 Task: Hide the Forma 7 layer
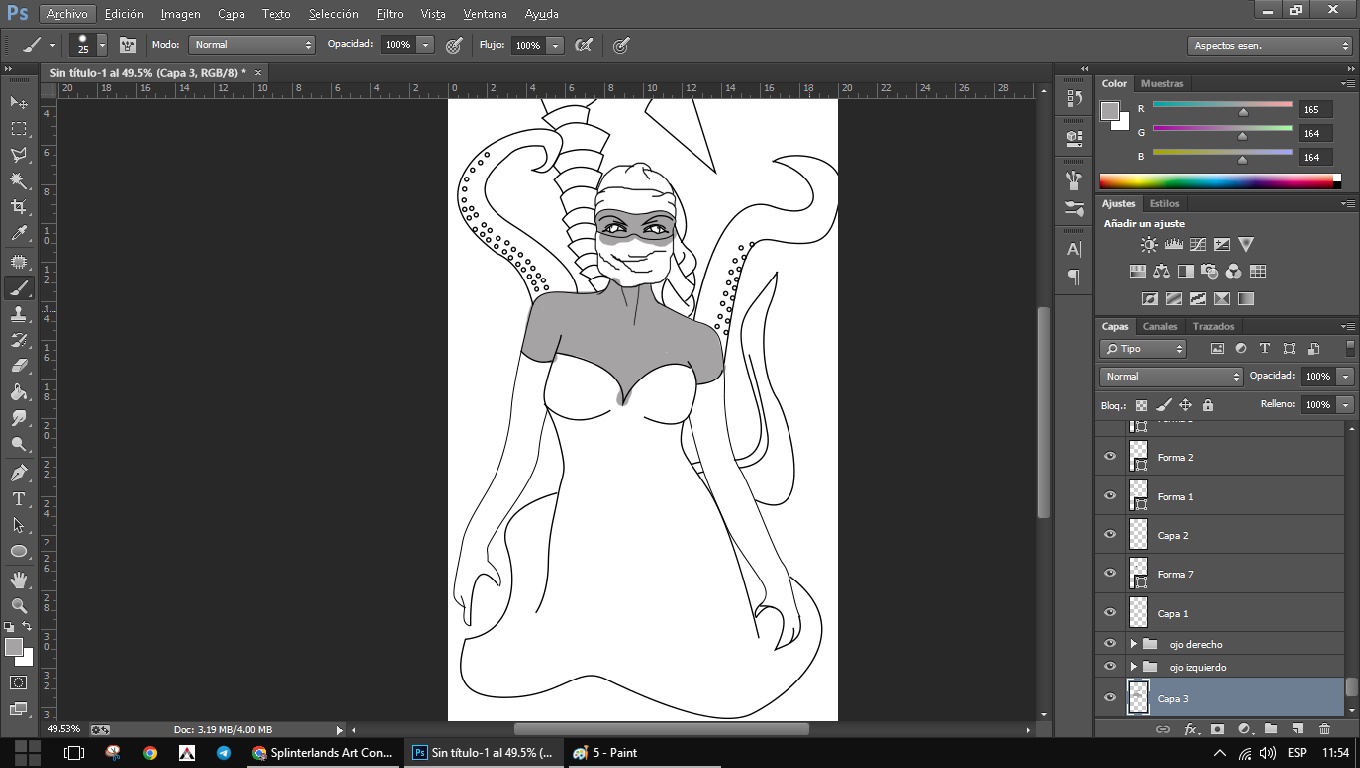(1110, 574)
